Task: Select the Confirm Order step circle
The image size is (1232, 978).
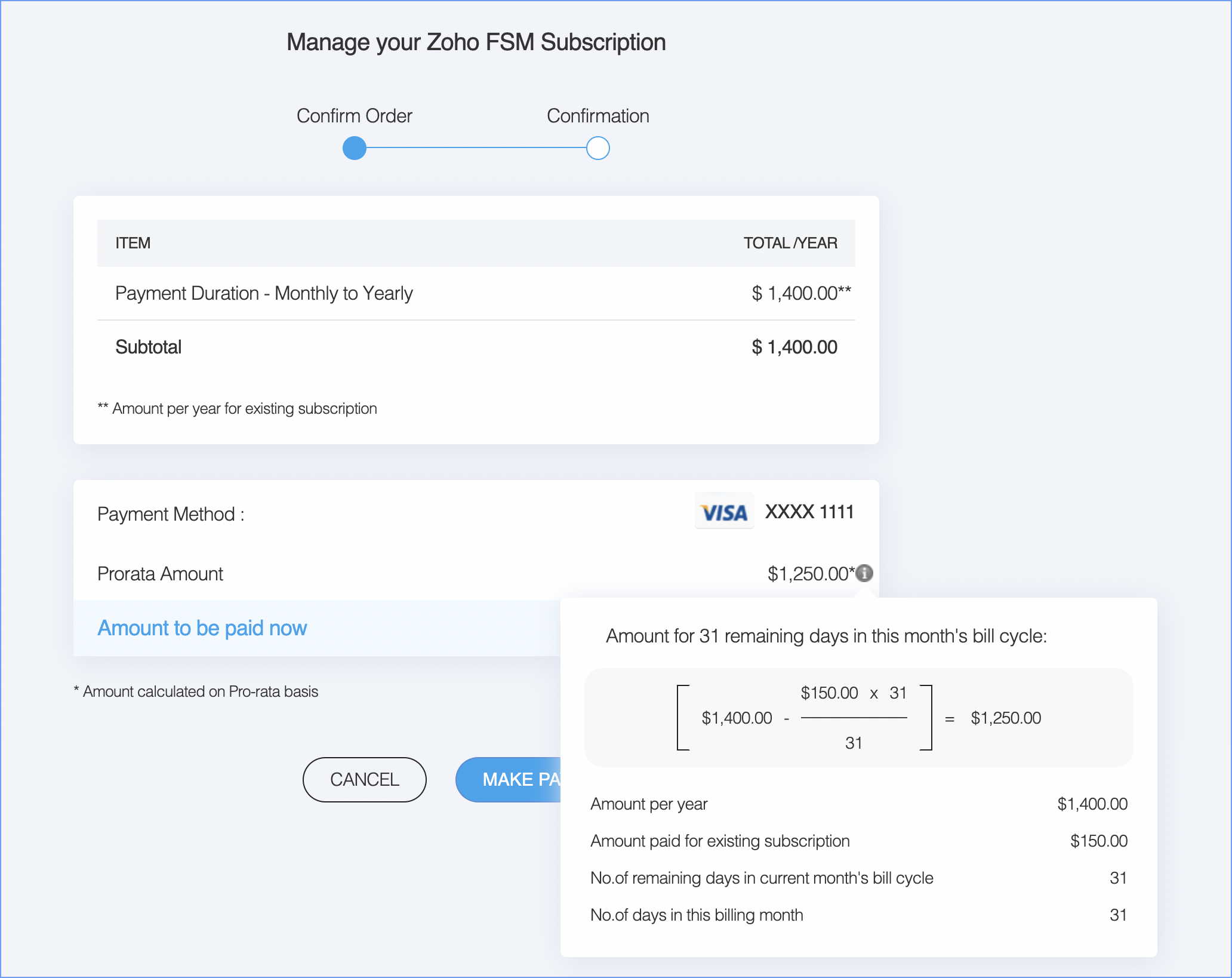Action: click(355, 148)
